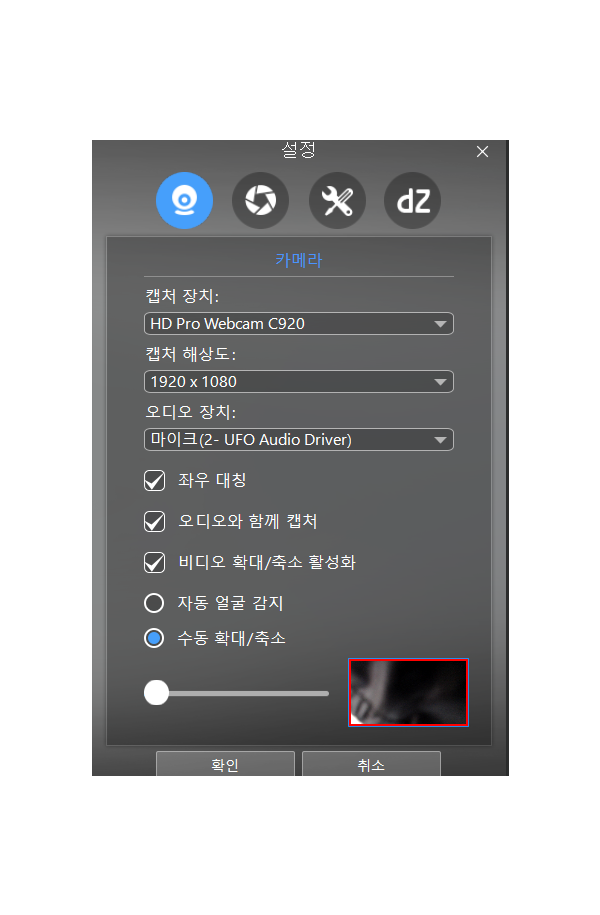This screenshot has width=600, height=915.
Task: Click the 설정 window title
Action: [299, 150]
